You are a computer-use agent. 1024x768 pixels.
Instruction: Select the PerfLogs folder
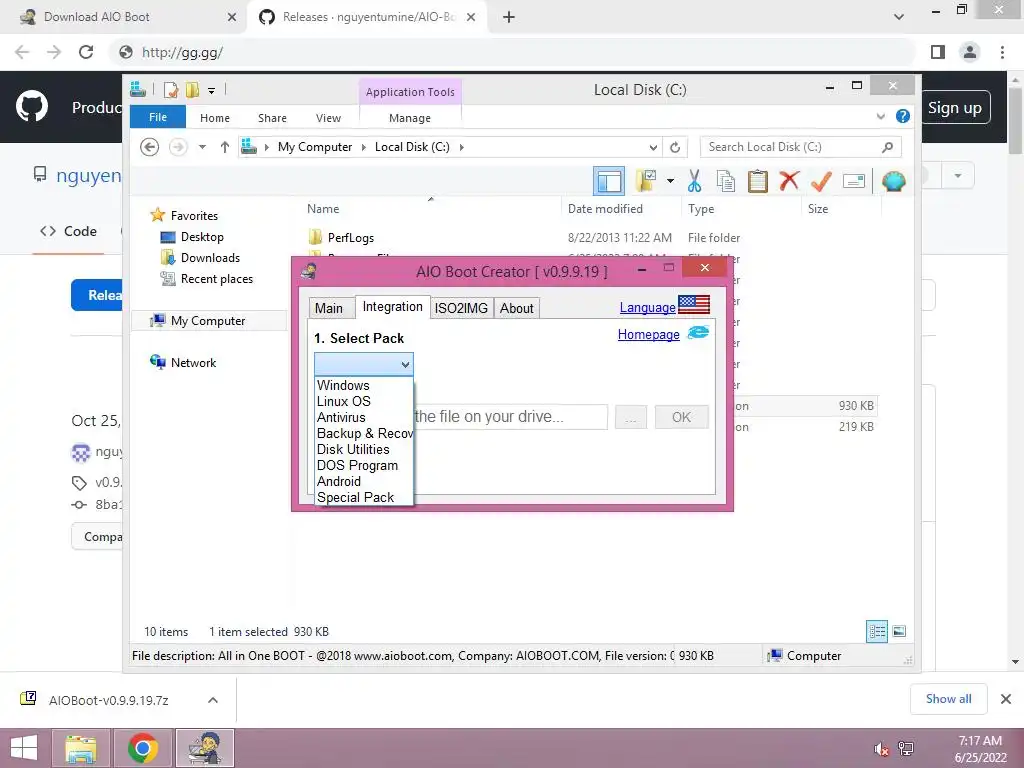pos(351,238)
